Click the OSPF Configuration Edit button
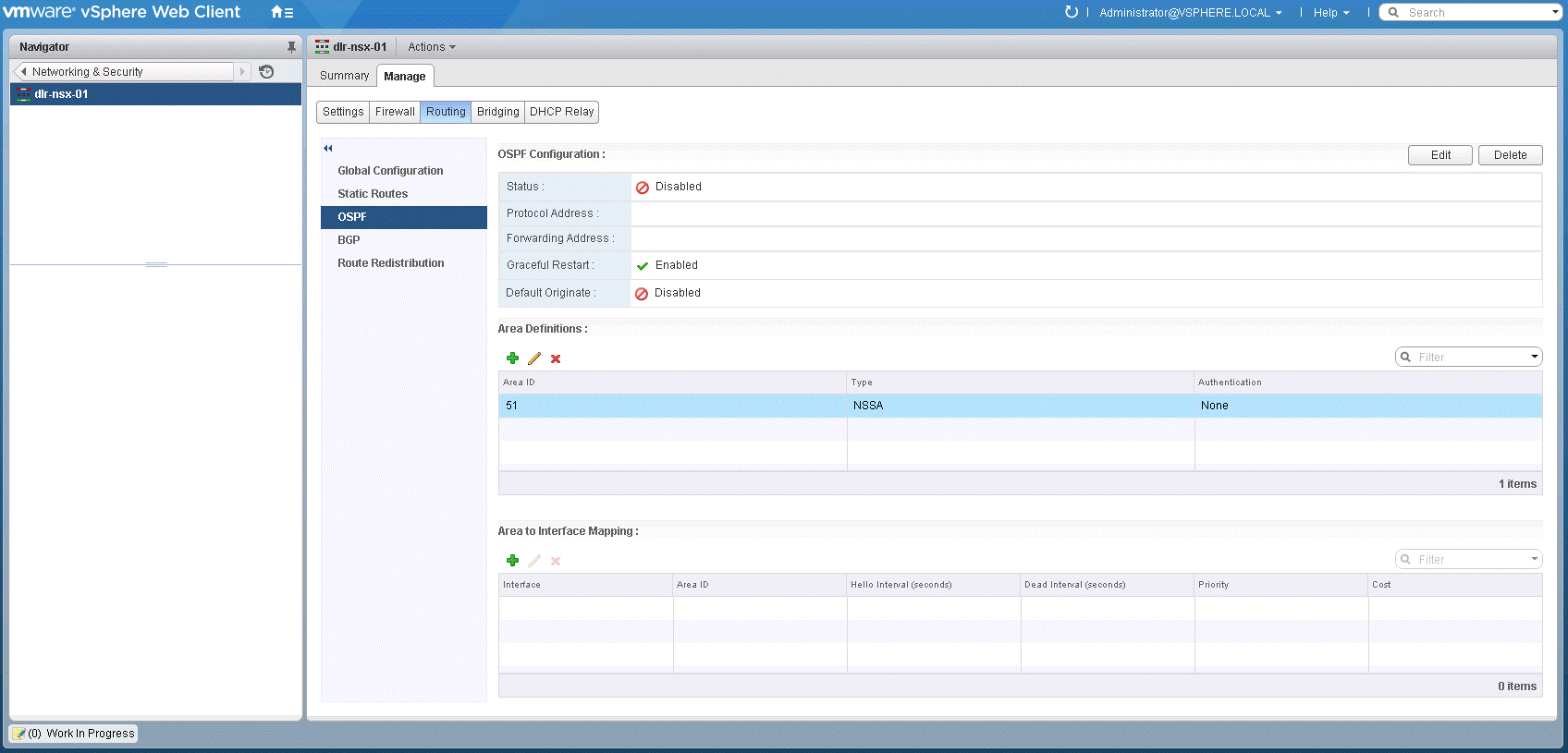 click(1439, 155)
